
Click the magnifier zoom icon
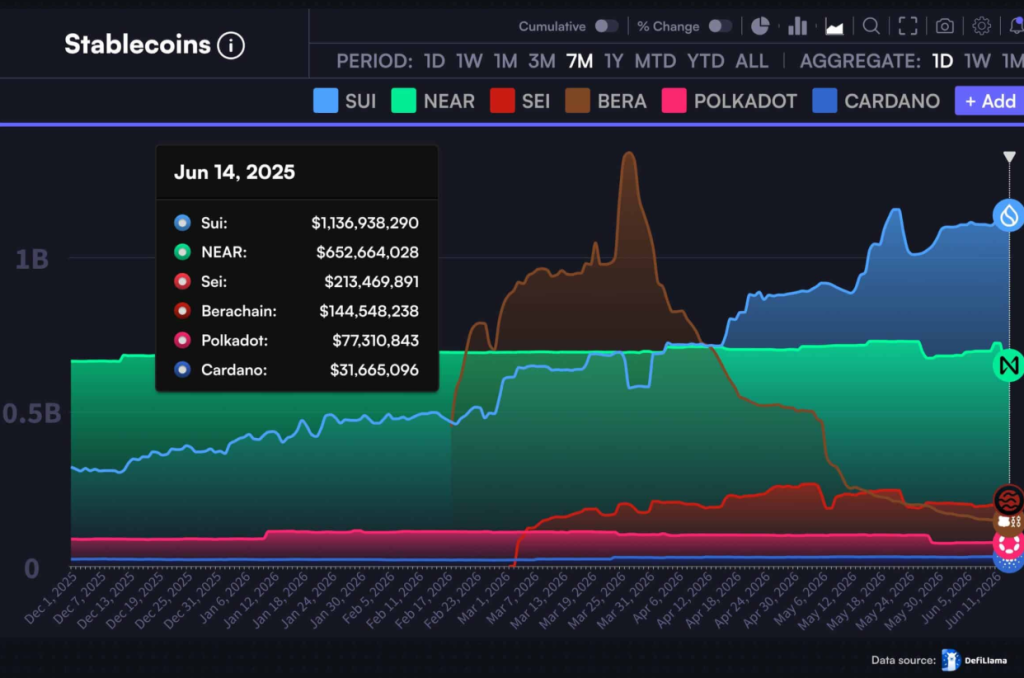tap(872, 26)
